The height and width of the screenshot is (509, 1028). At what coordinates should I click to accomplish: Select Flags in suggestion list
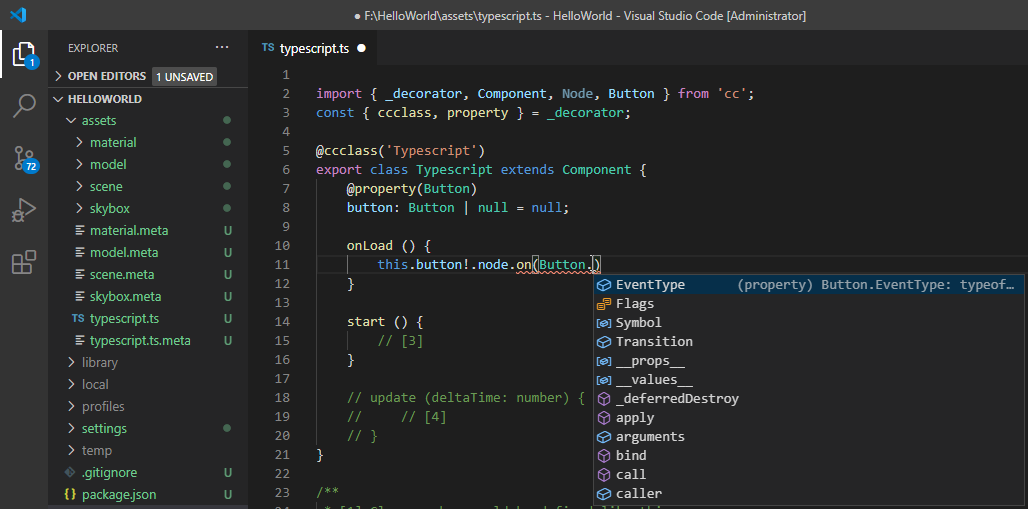(810, 304)
